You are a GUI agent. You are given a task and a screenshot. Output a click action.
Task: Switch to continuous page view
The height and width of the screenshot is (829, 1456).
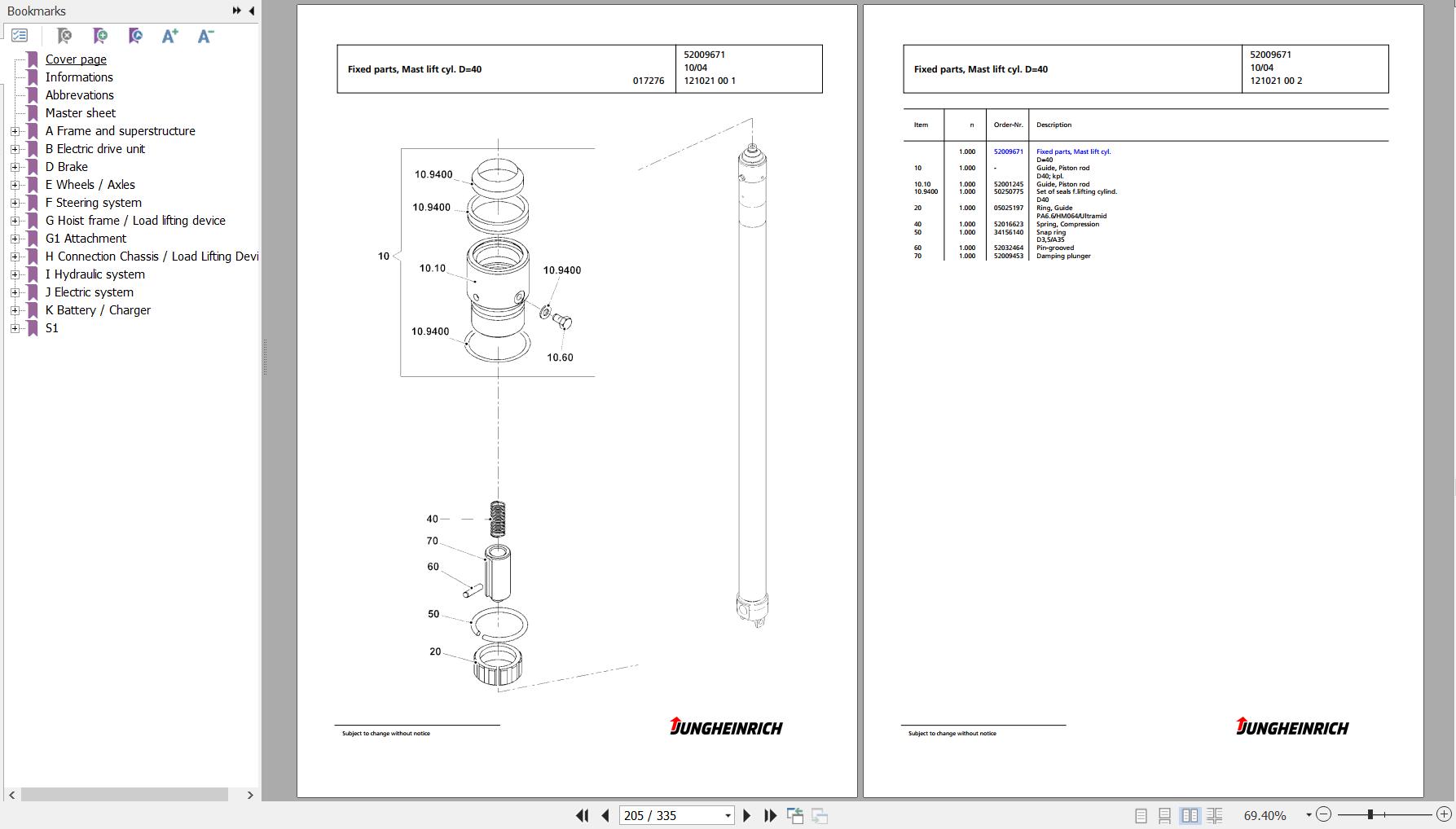(x=1165, y=815)
